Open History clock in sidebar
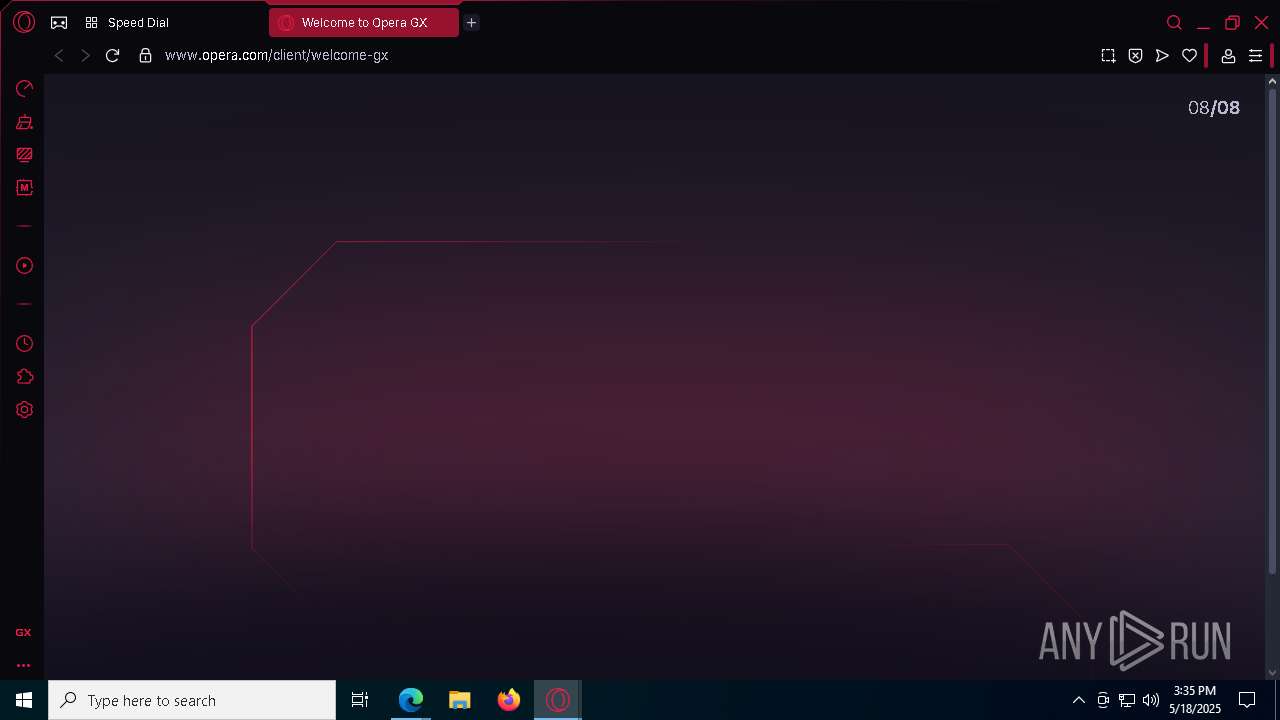This screenshot has width=1280, height=720. [x=25, y=344]
